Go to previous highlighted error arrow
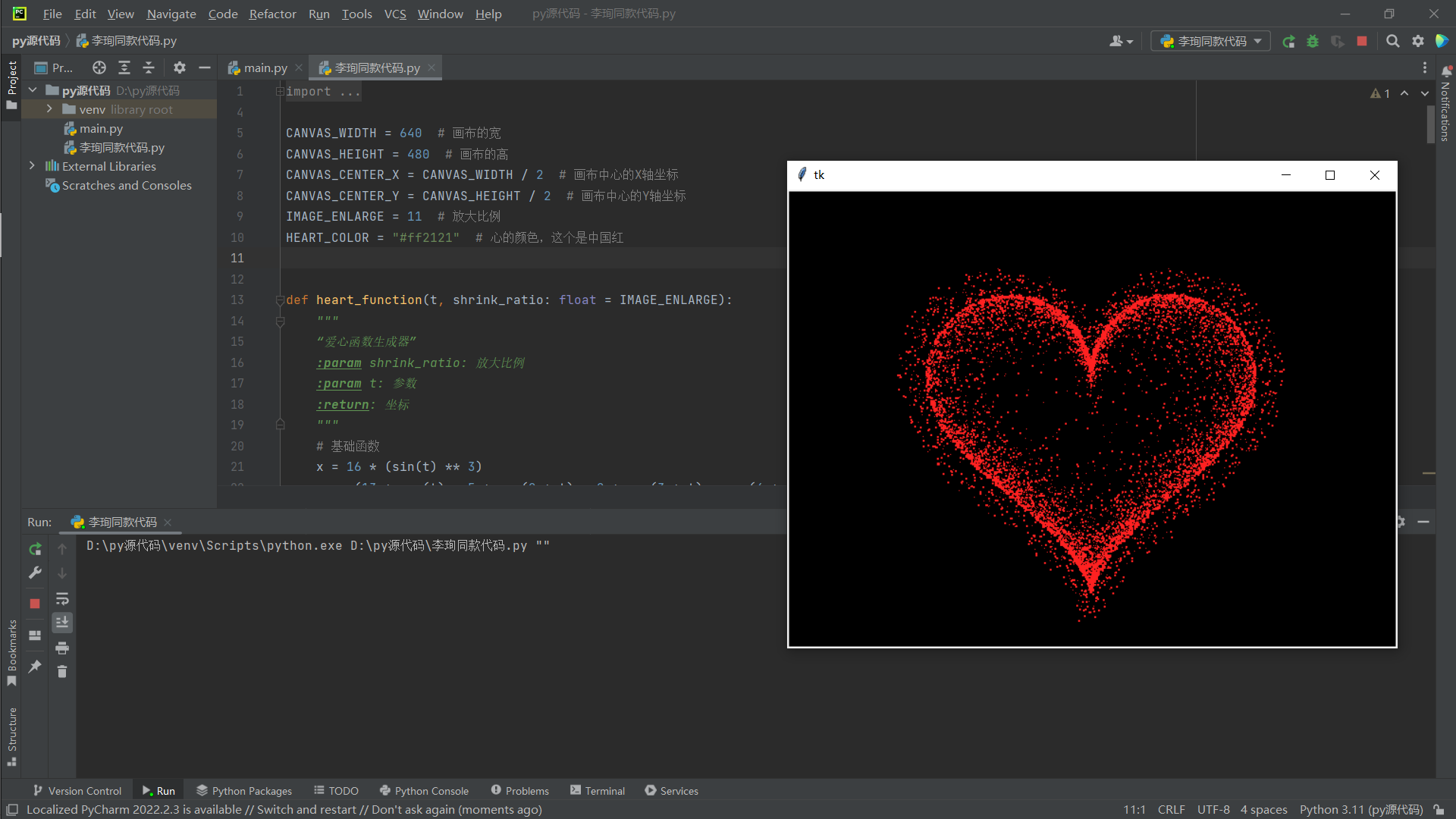The image size is (1456, 819). coord(1404,93)
